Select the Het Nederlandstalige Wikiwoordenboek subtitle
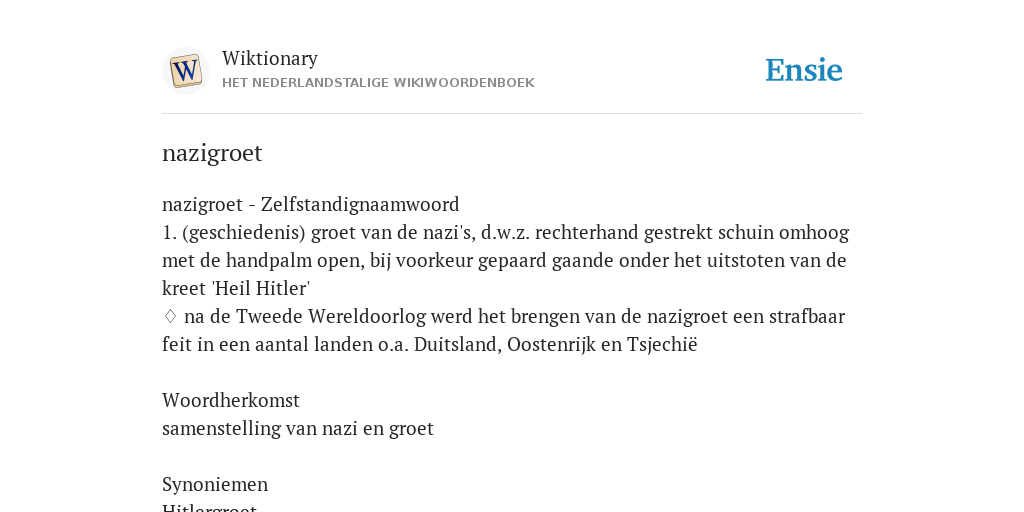This screenshot has width=1024, height=512. click(x=378, y=83)
